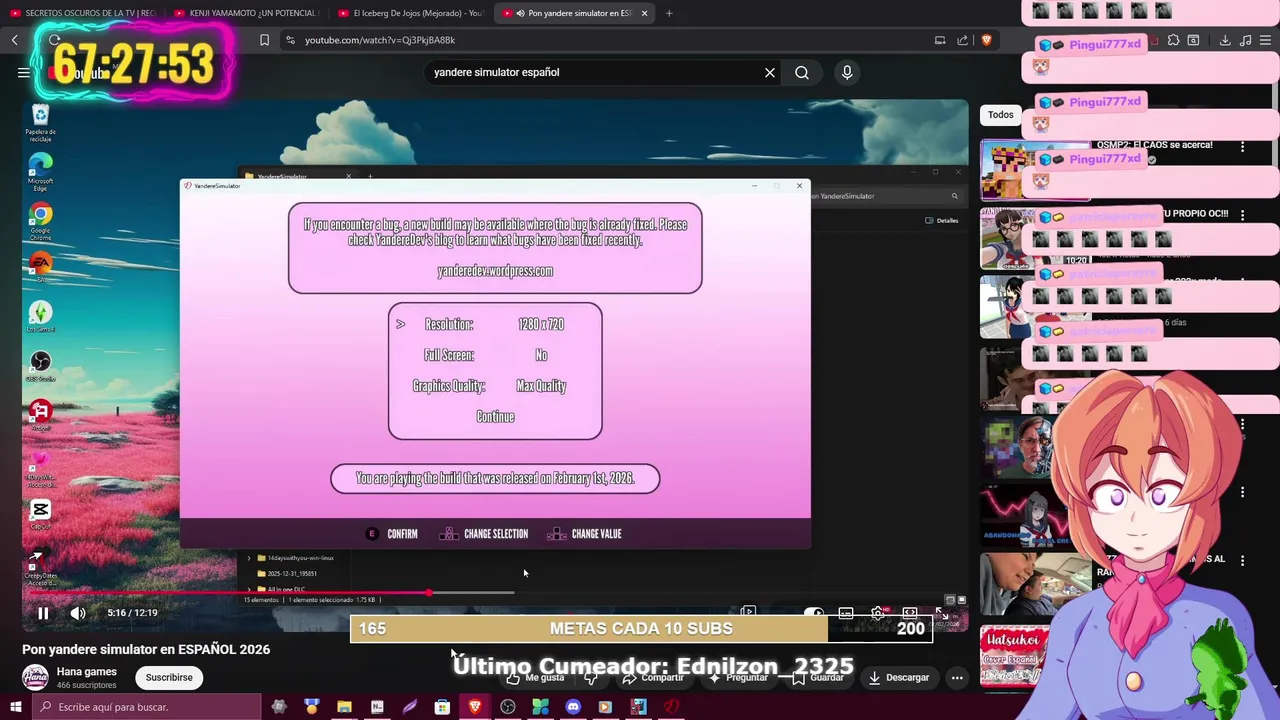Click the youtube.com address bar URL

(x=380, y=40)
